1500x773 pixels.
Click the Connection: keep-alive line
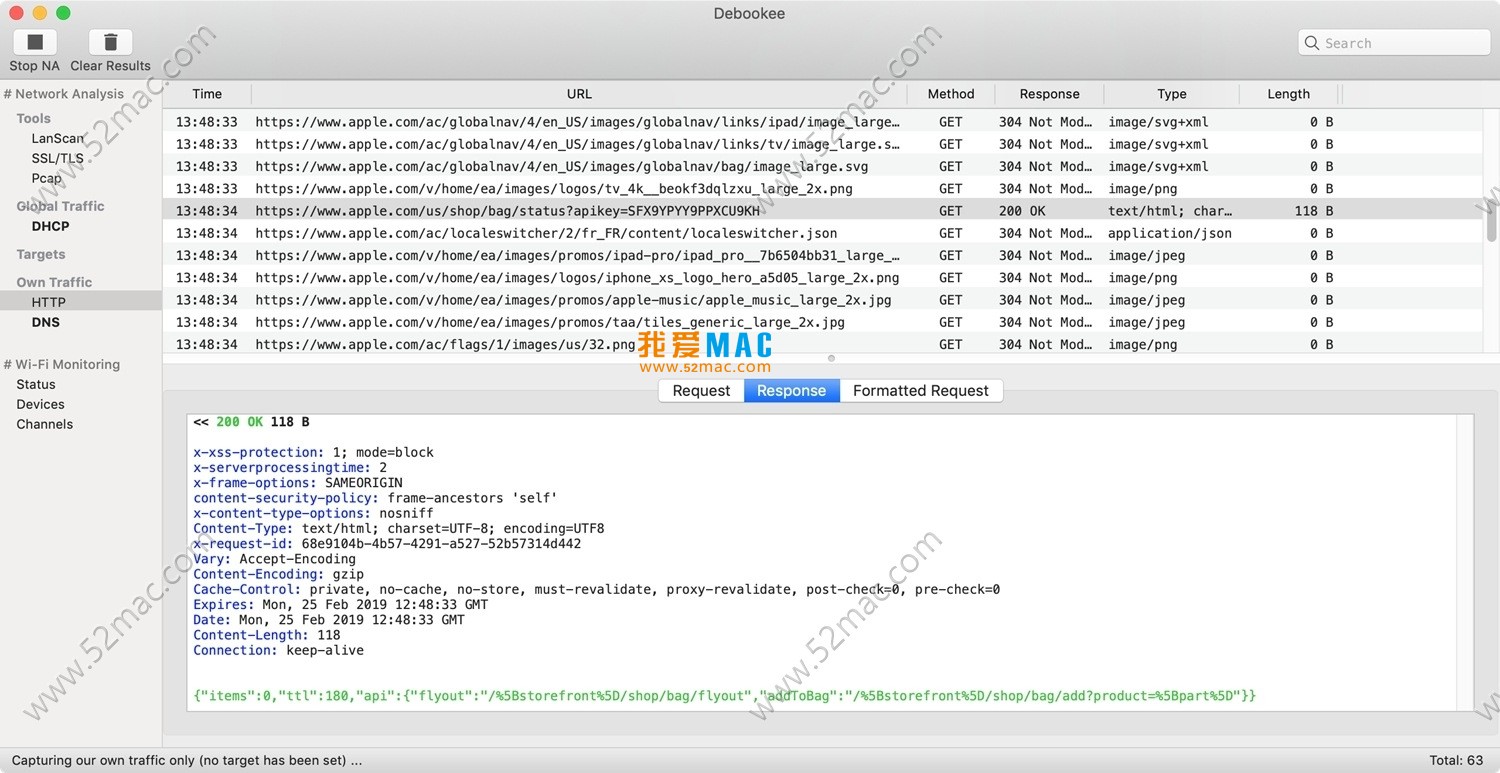[278, 650]
